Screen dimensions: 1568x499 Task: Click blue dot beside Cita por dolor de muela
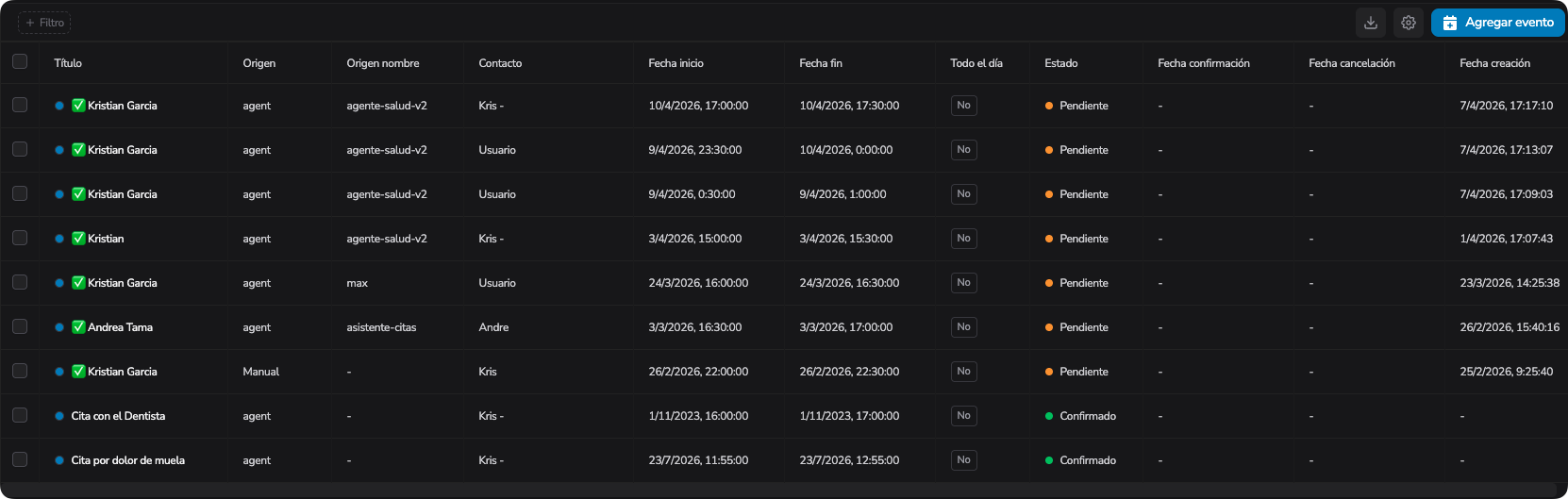59,460
